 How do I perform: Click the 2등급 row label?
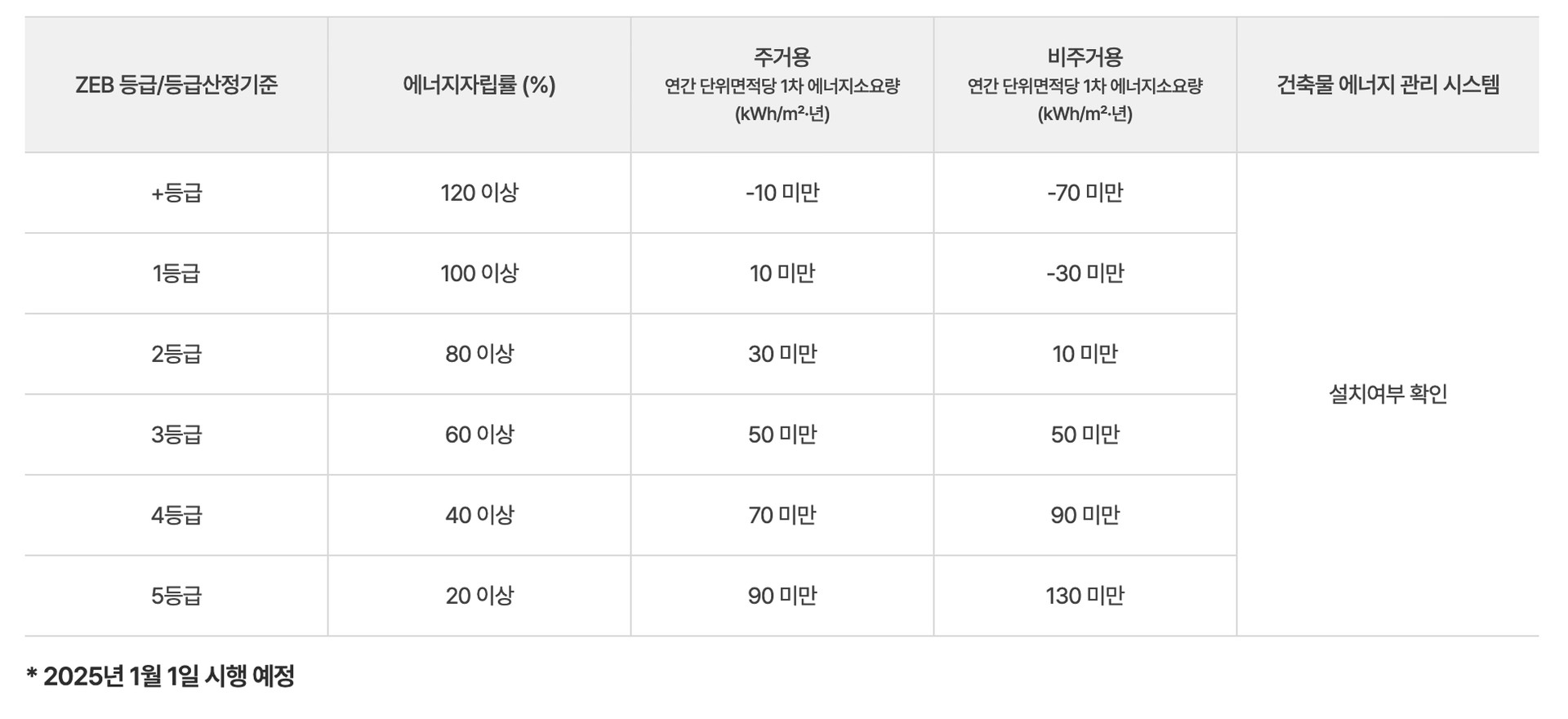coord(176,354)
